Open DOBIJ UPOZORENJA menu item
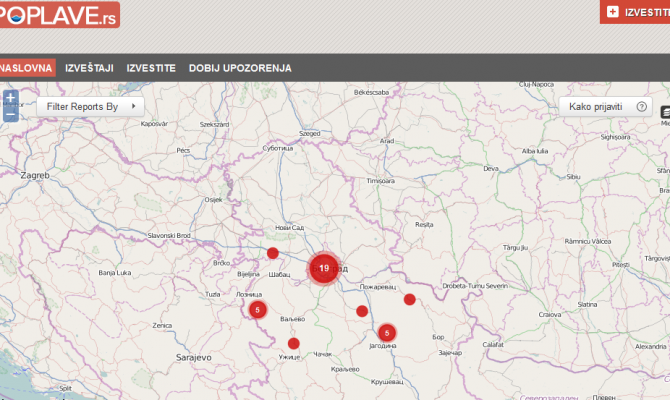Image resolution: width=670 pixels, height=400 pixels. (x=240, y=68)
